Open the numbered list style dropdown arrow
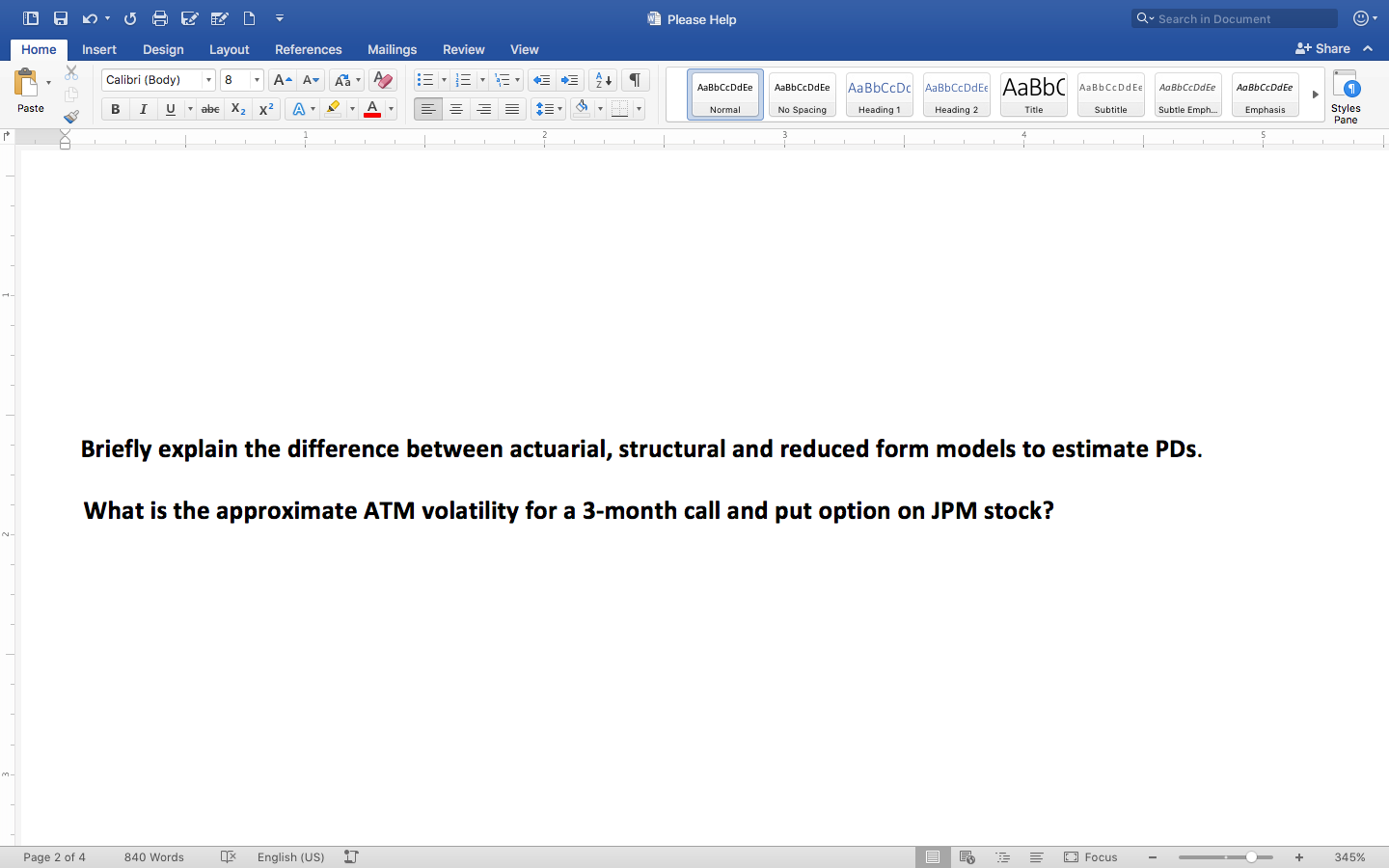The width and height of the screenshot is (1389, 868). [x=482, y=80]
